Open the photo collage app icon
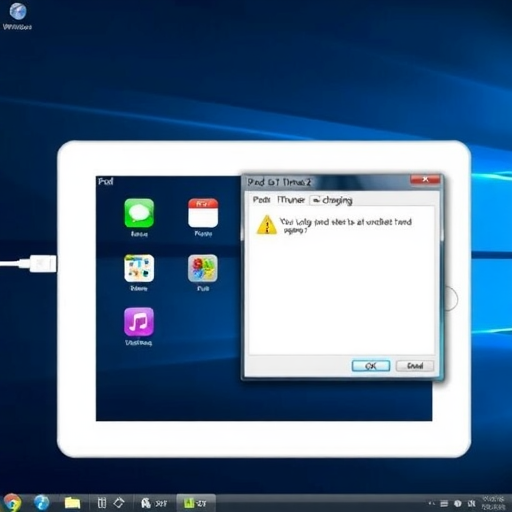Viewport: 512px width, 512px height. click(x=139, y=268)
